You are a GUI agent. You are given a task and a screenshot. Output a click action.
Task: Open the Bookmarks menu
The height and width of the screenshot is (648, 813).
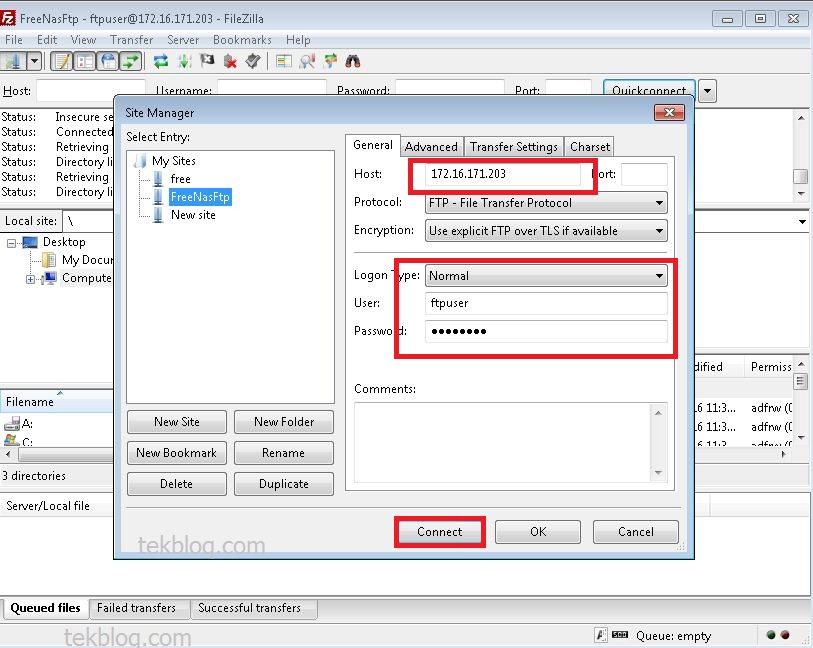pos(242,40)
